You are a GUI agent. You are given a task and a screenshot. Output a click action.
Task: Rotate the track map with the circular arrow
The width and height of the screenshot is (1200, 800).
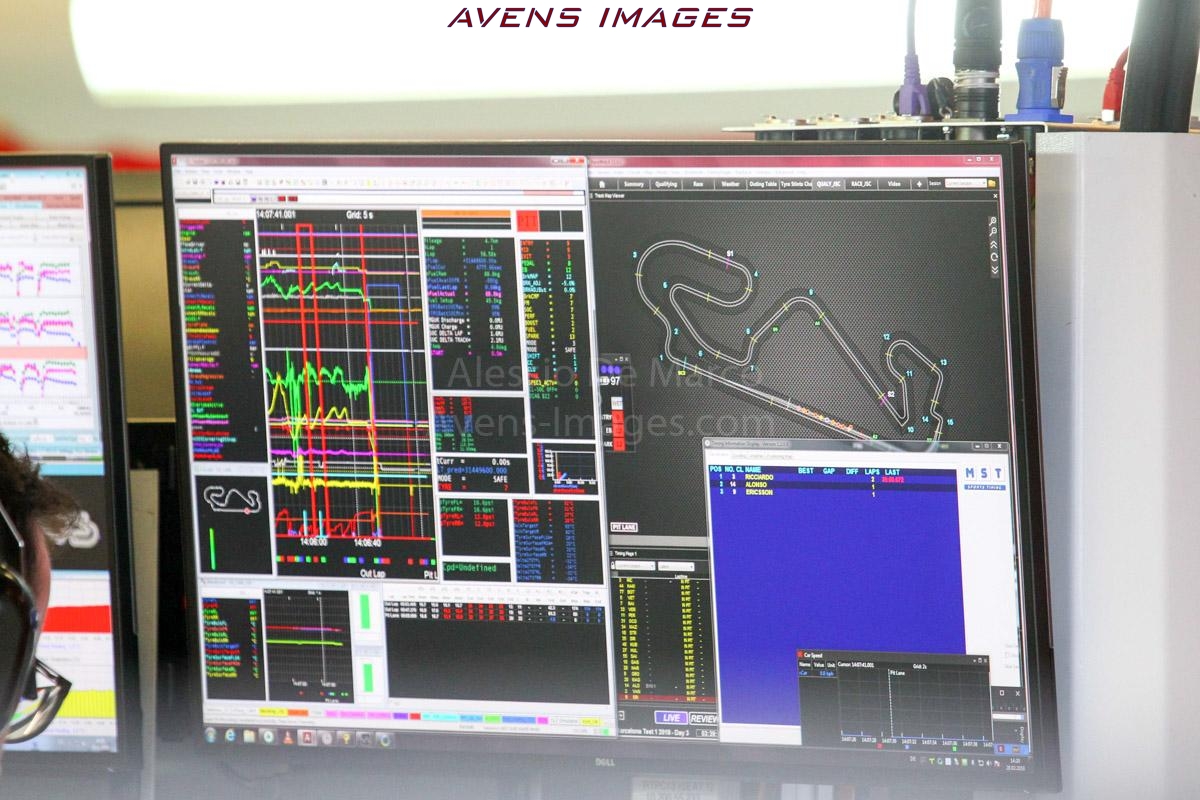pyautogui.click(x=994, y=257)
